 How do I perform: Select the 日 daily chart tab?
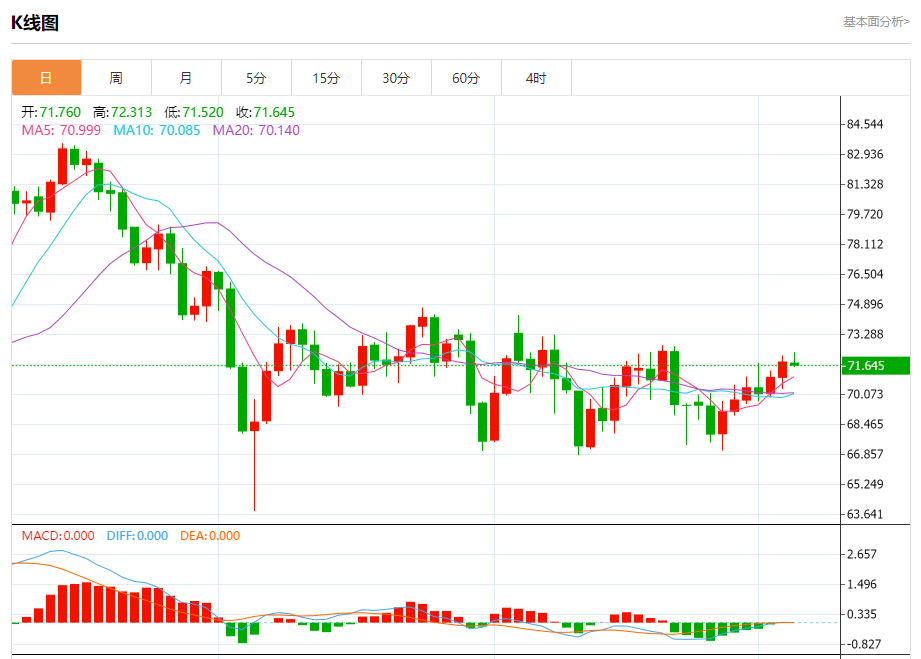[x=46, y=78]
